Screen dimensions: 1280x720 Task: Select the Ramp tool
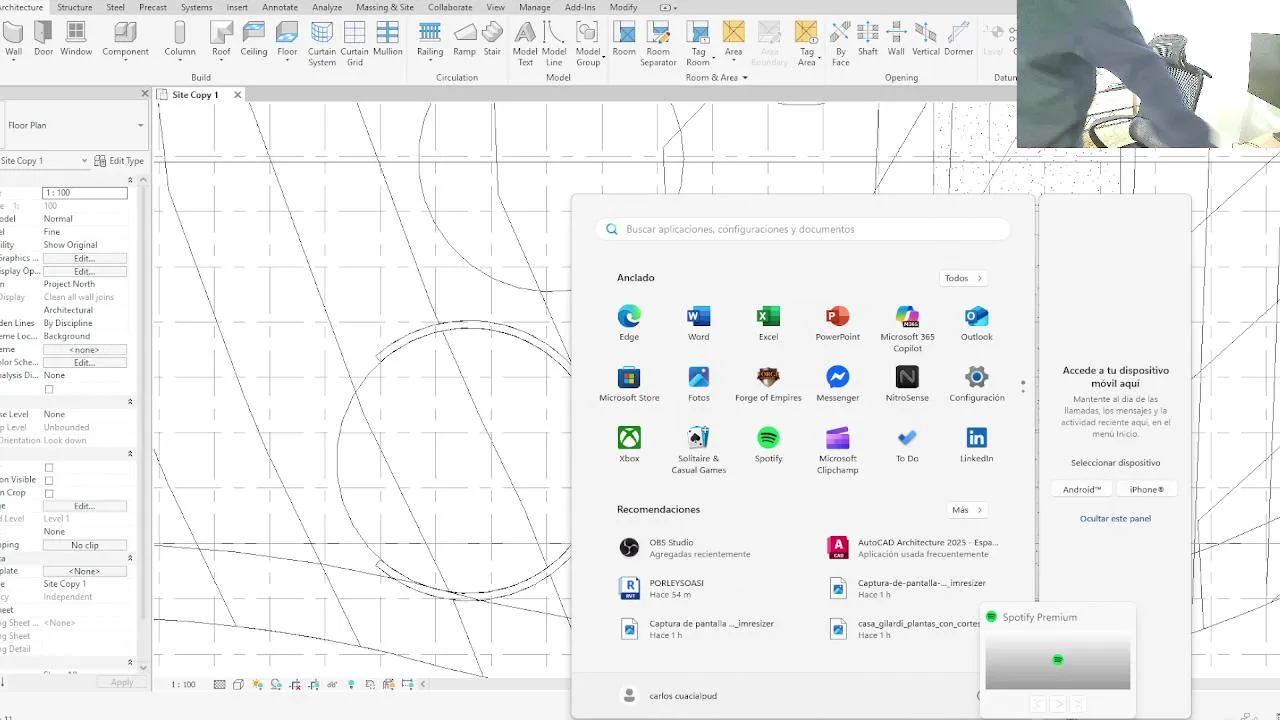(x=464, y=39)
